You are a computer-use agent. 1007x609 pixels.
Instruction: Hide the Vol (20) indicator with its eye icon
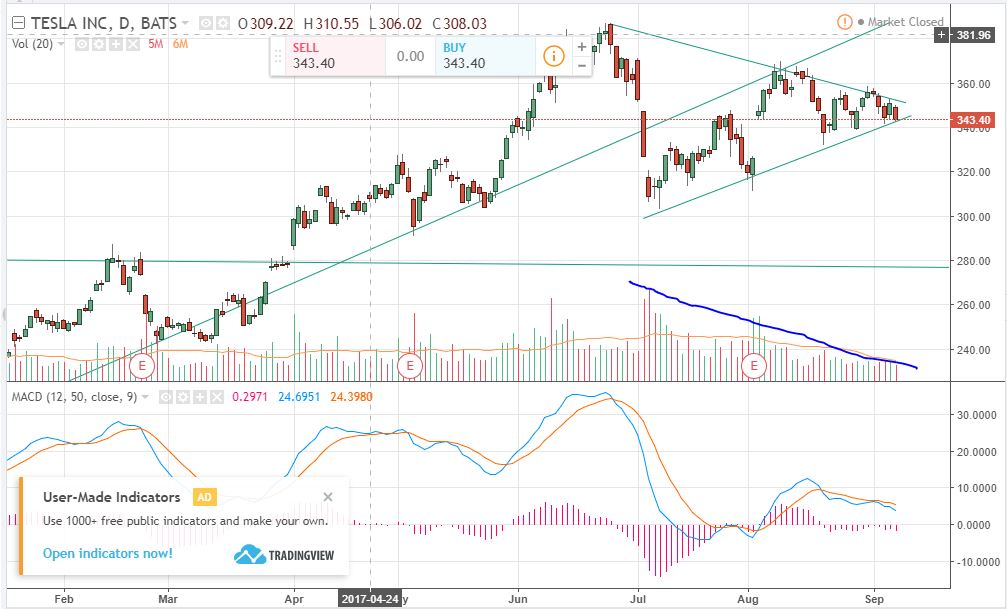[82, 44]
